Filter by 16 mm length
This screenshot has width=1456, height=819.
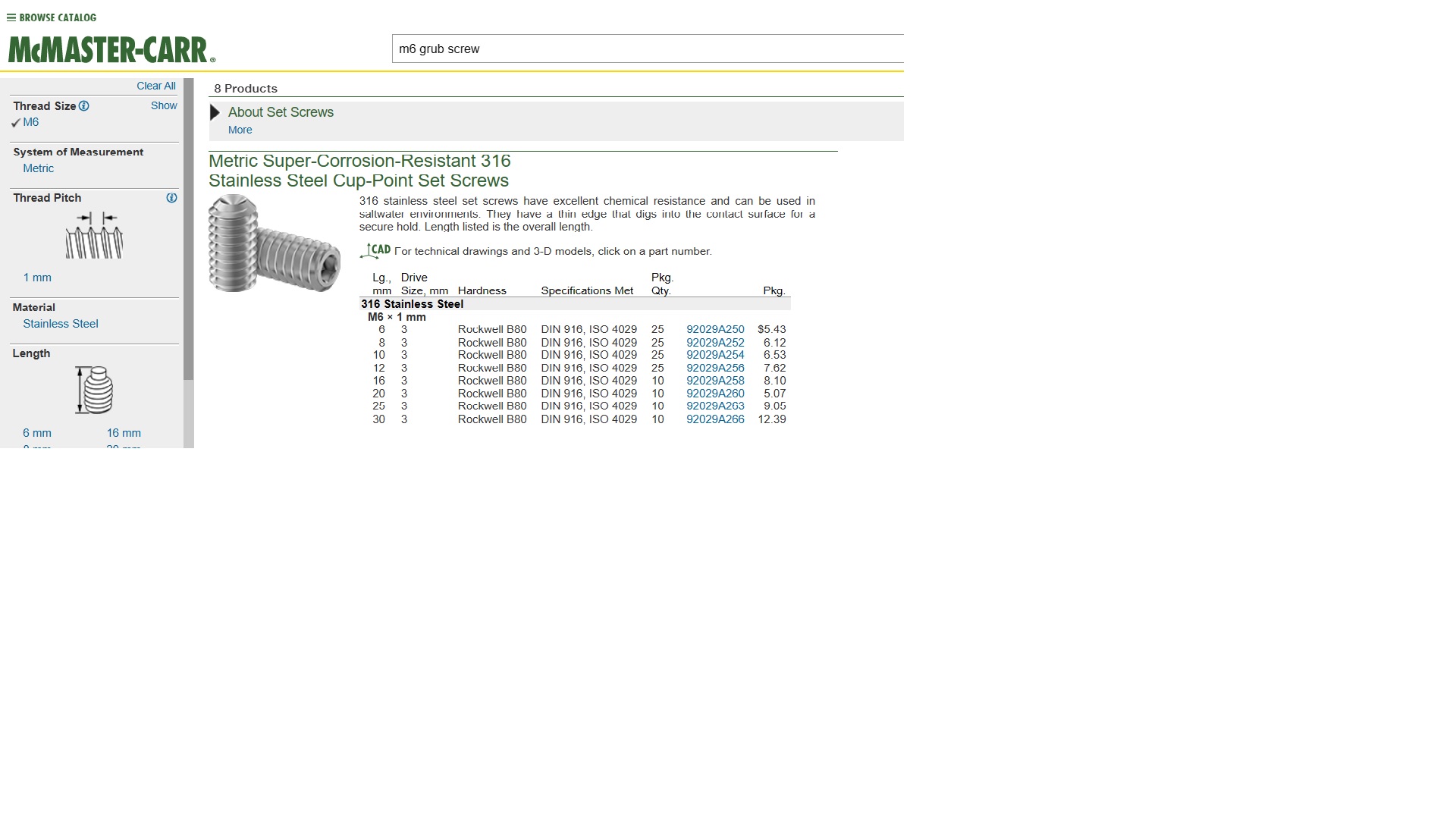124,433
